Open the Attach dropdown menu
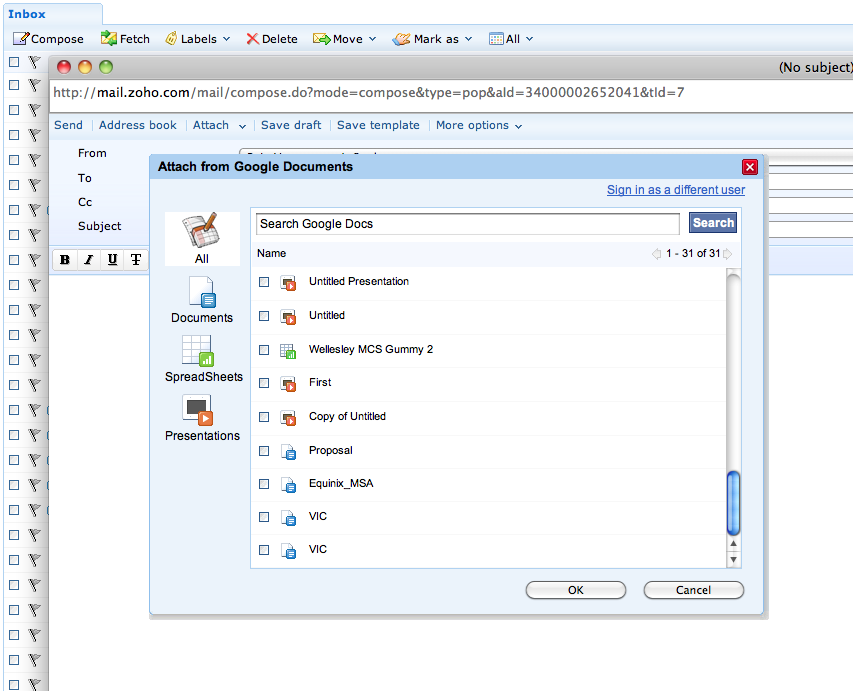 click(219, 125)
